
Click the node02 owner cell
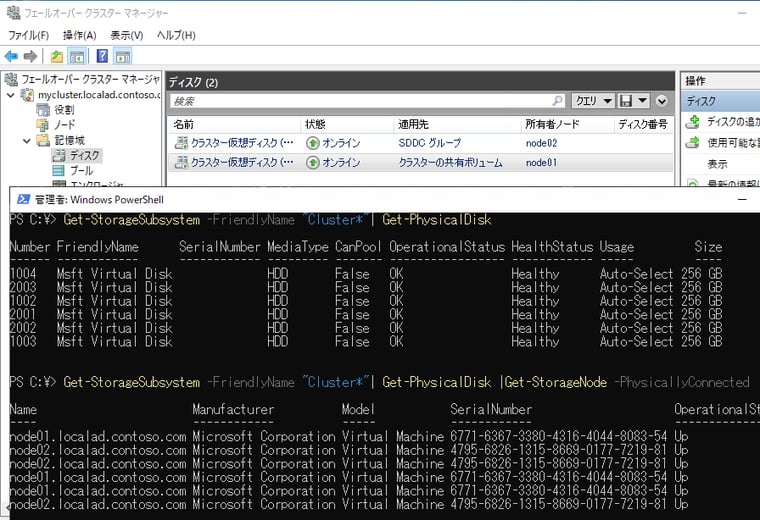click(x=541, y=143)
